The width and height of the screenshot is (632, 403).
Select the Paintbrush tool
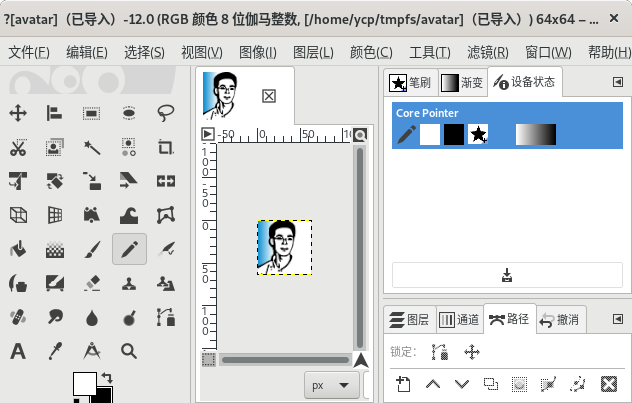(x=92, y=249)
